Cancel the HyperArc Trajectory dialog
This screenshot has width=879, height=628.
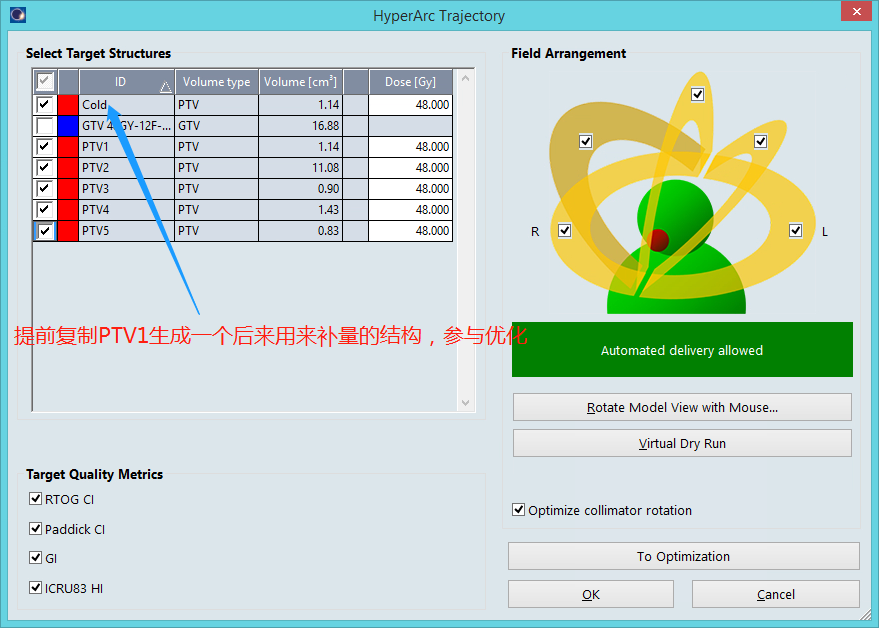[x=776, y=594]
